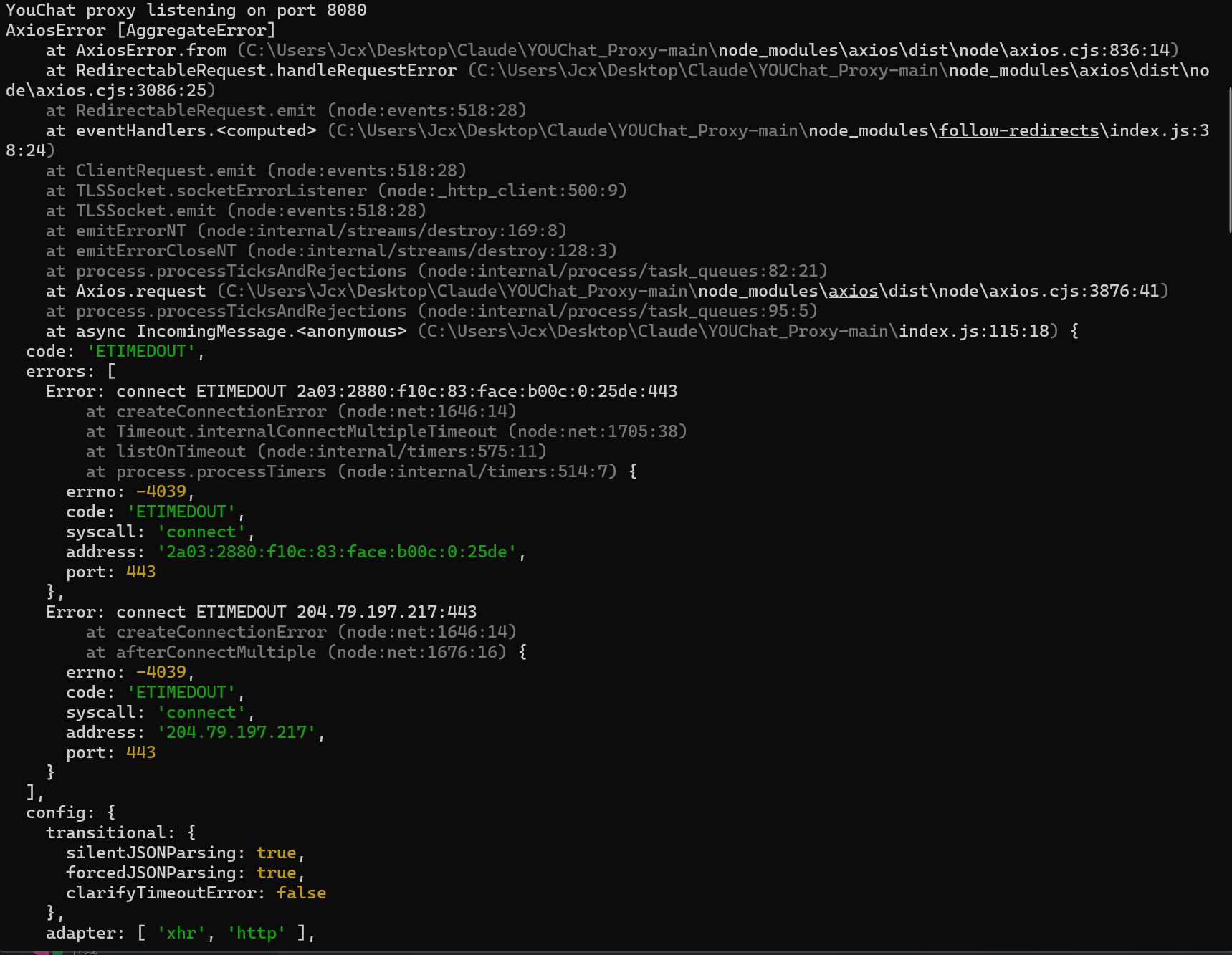Click the 'false' value of clarifyTimeoutError
Viewport: 1232px width, 955px height.
[x=301, y=893]
